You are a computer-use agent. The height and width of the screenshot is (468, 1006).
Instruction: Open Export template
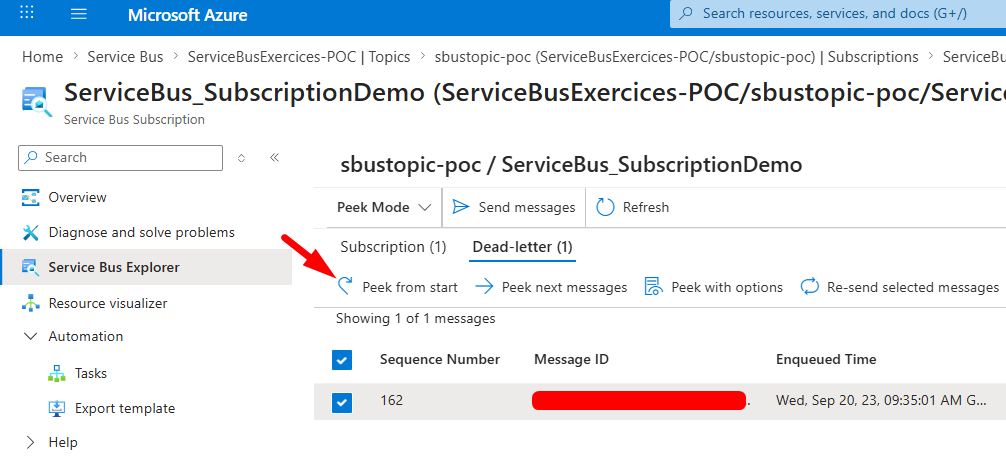[124, 408]
